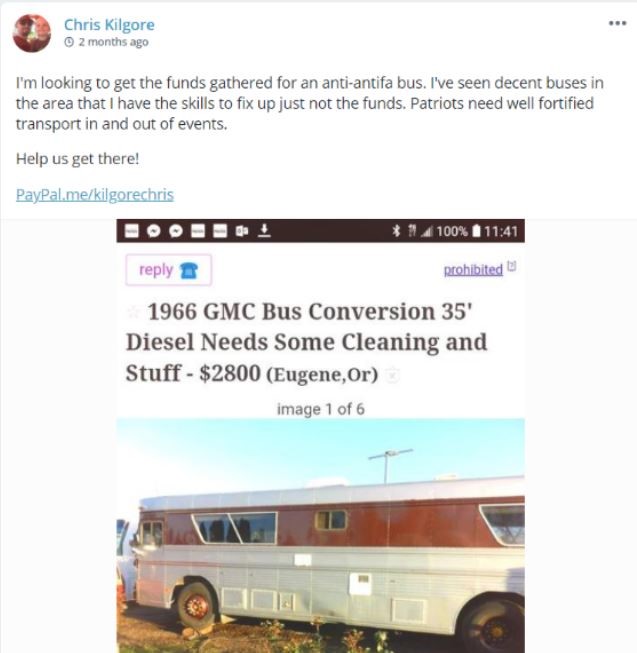
Task: Click the 'image 1 of 6' counter
Action: 321,409
